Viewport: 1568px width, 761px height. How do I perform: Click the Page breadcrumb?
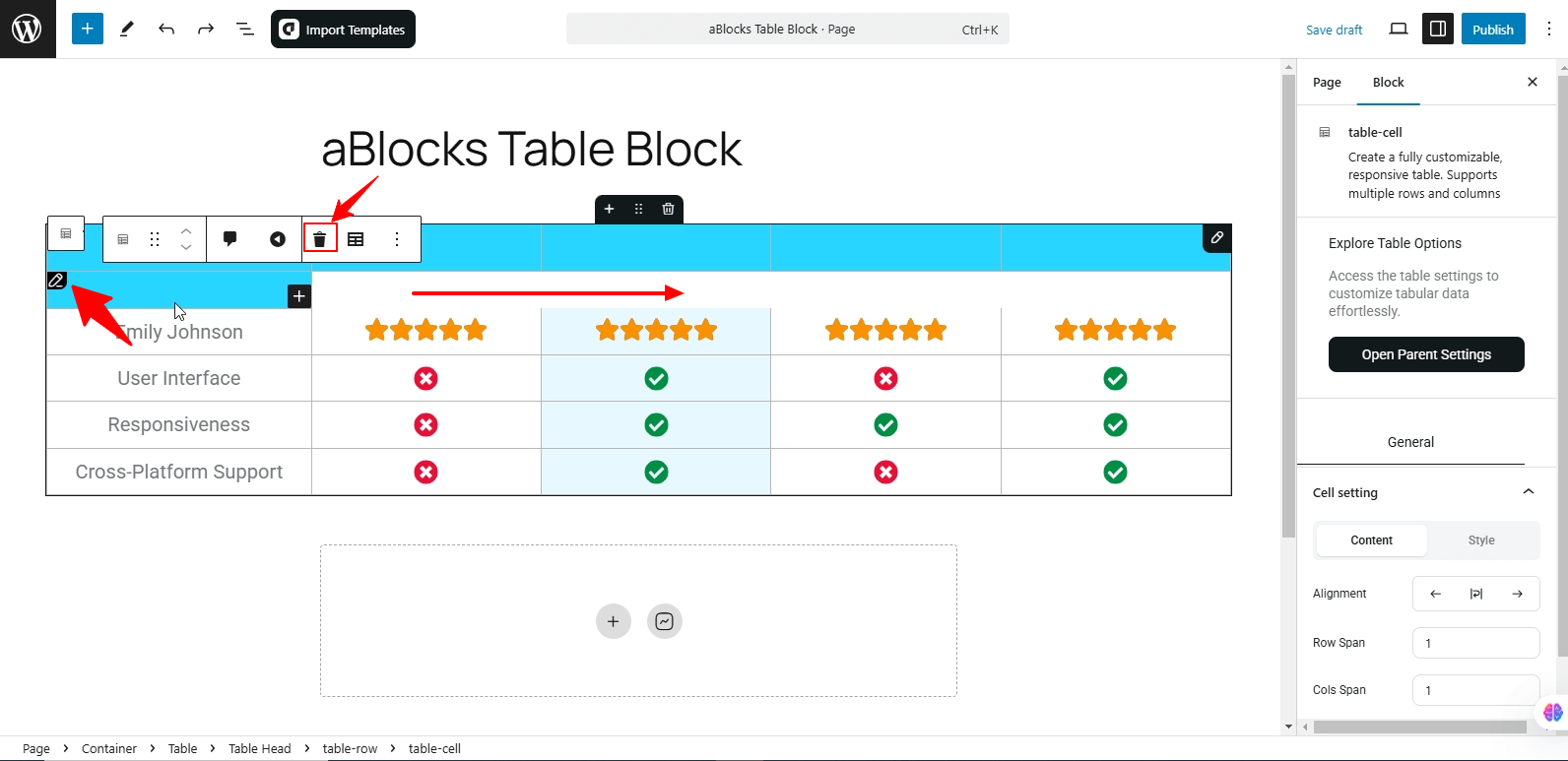point(36,748)
